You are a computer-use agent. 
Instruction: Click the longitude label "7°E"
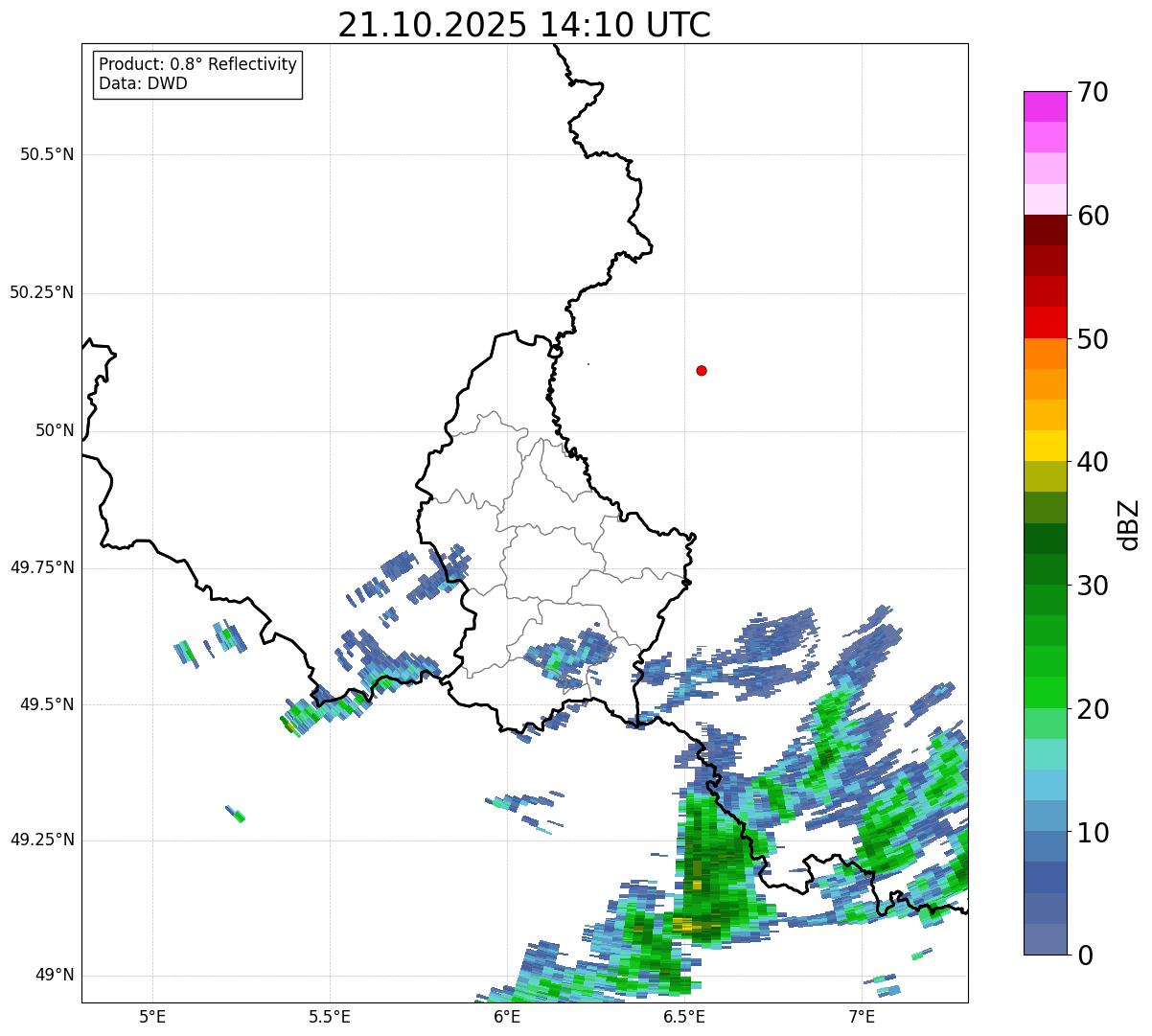pyautogui.click(x=862, y=1016)
